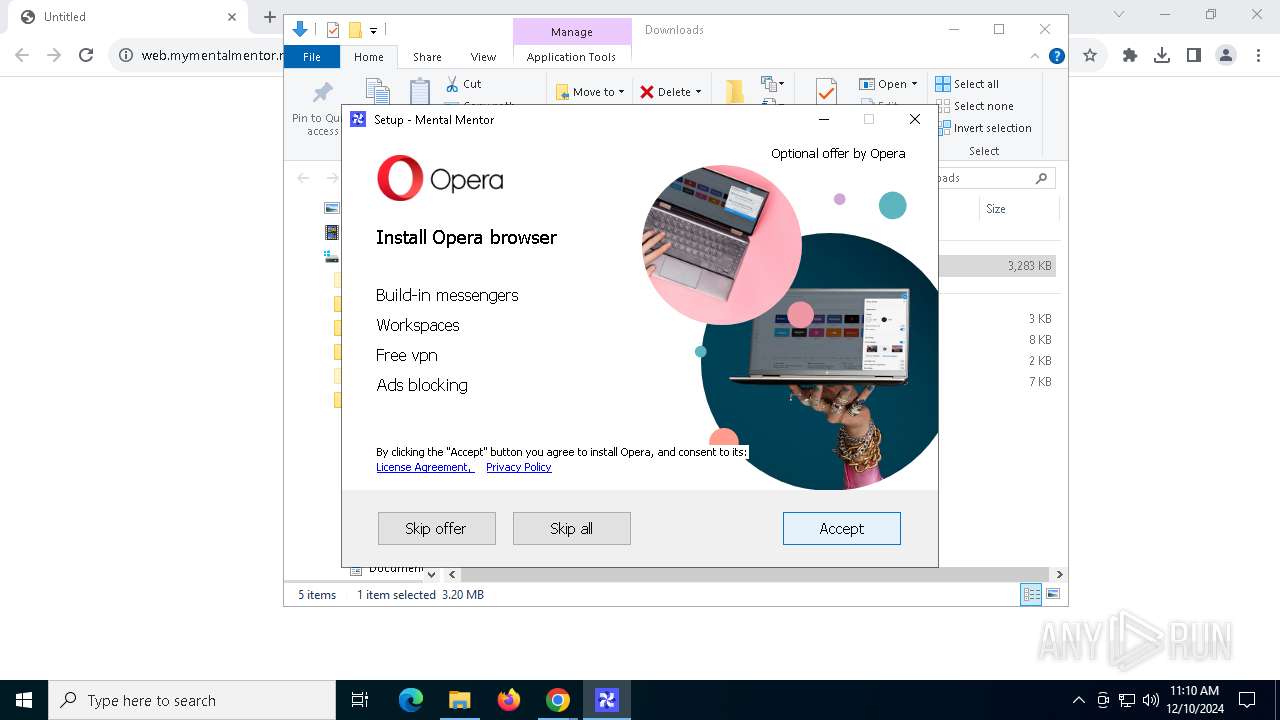Open the notification center icon
Screen dimensions: 1280x720
[x=1247, y=700]
